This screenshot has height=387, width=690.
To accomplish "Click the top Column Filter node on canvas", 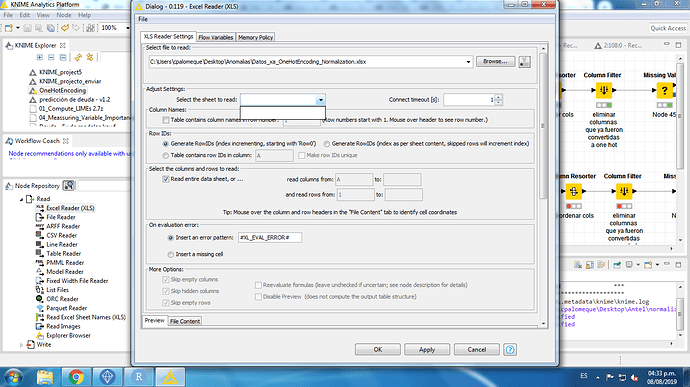I will point(604,90).
